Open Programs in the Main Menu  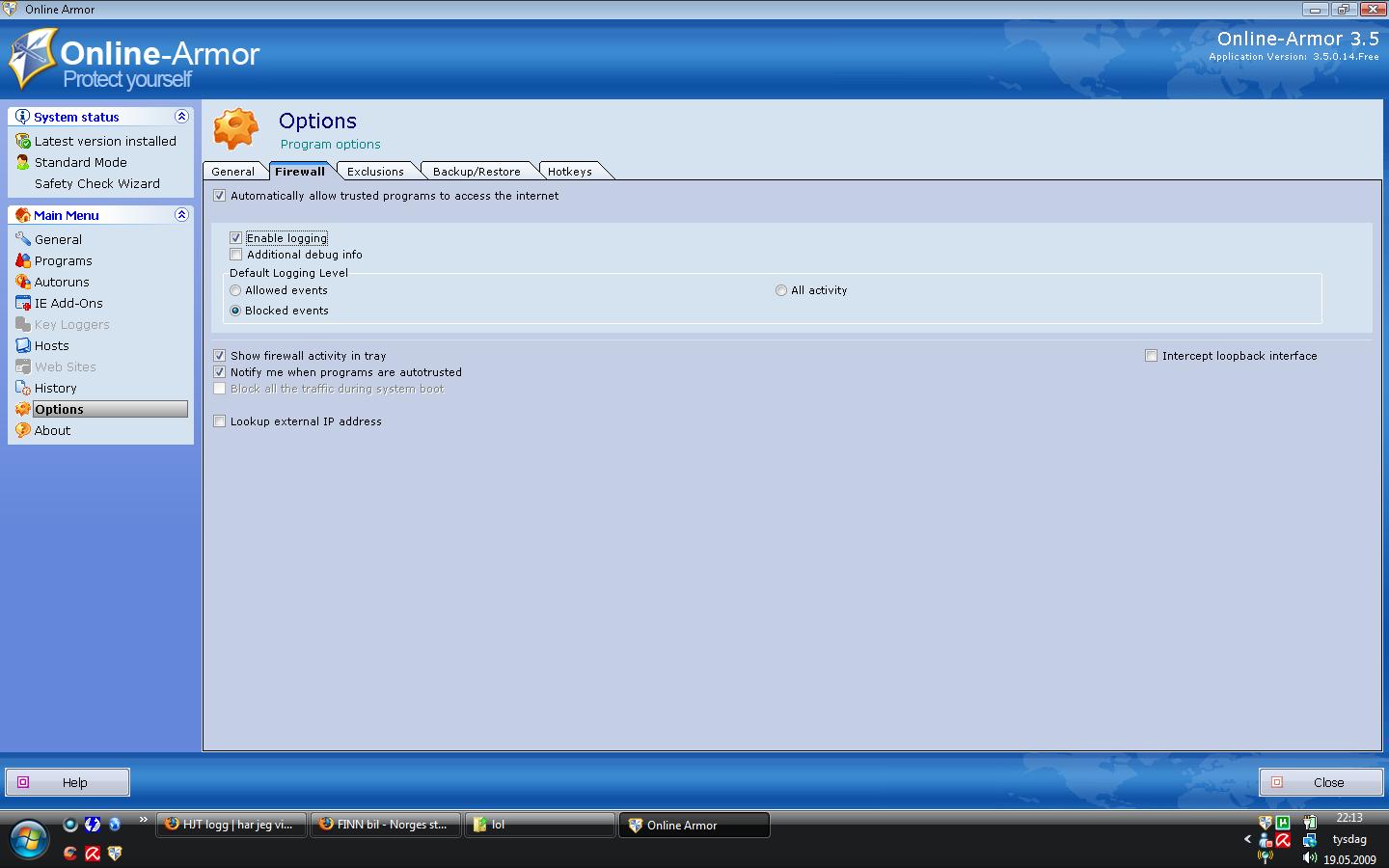click(x=64, y=260)
